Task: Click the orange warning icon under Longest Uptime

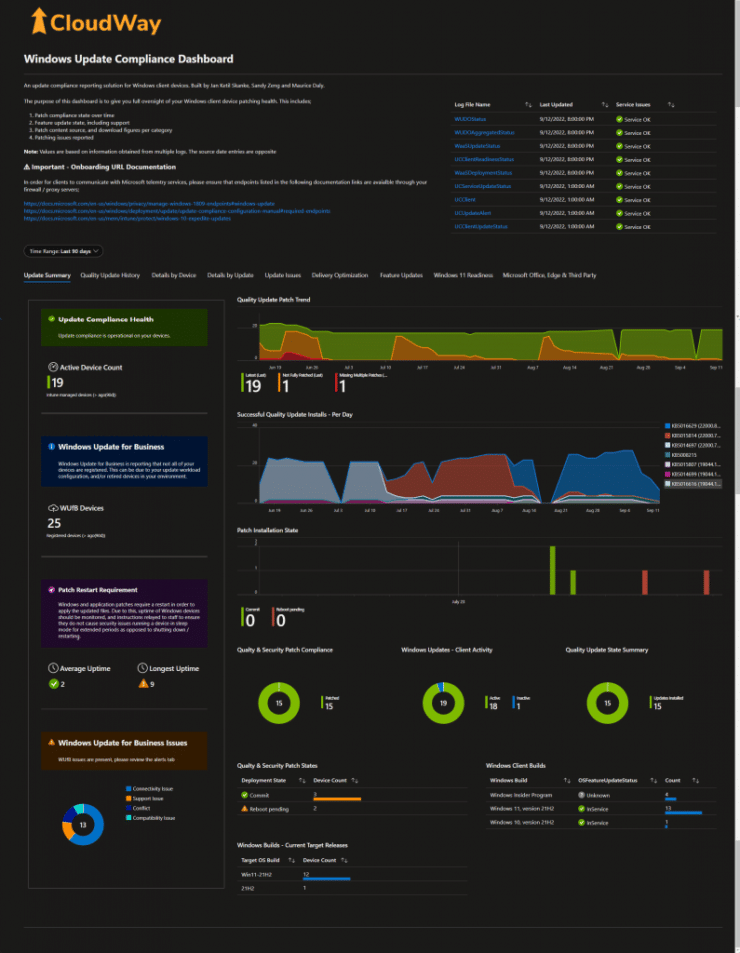Action: [x=143, y=683]
